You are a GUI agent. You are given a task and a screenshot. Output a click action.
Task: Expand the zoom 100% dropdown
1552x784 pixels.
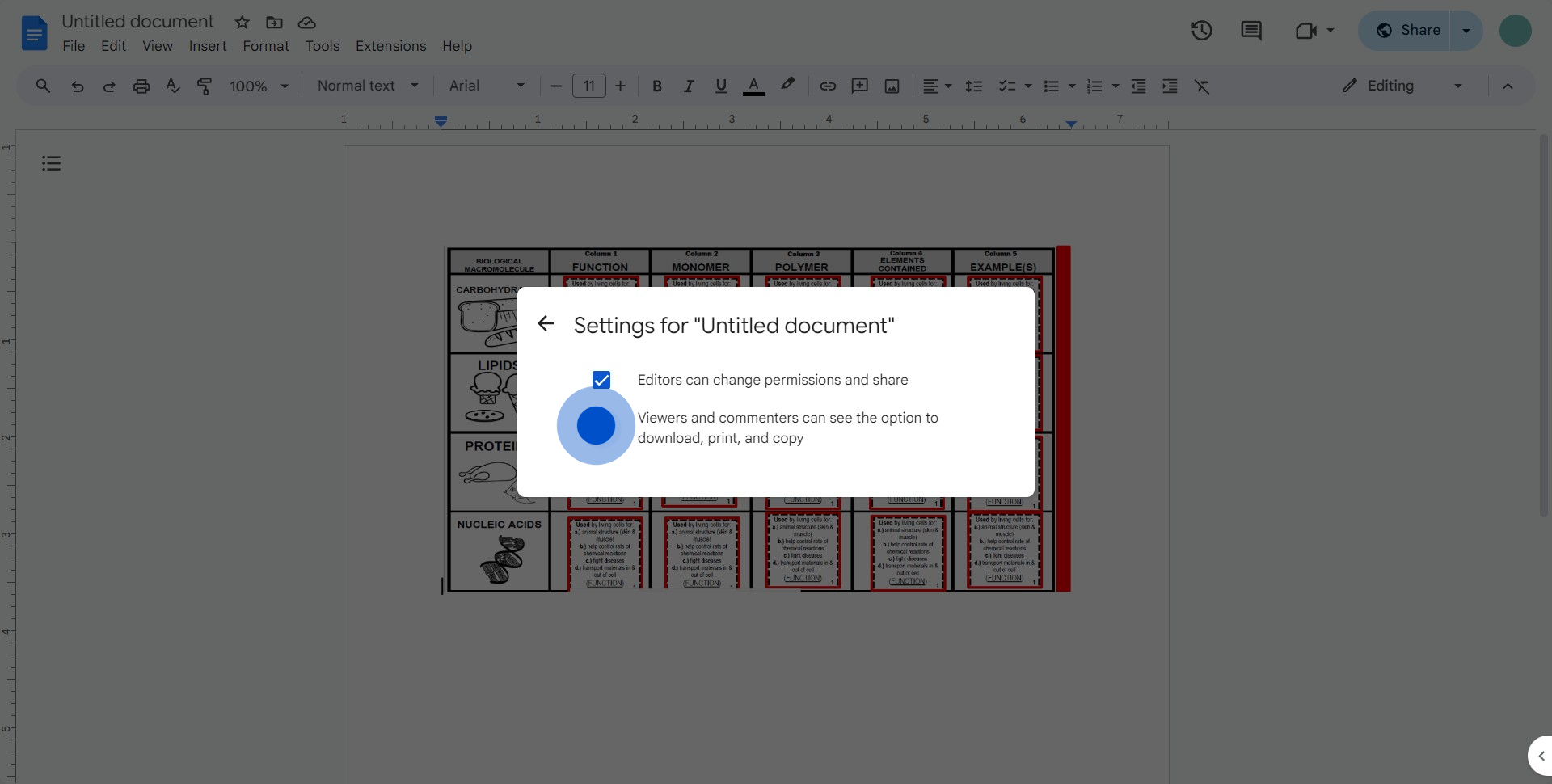(x=259, y=86)
